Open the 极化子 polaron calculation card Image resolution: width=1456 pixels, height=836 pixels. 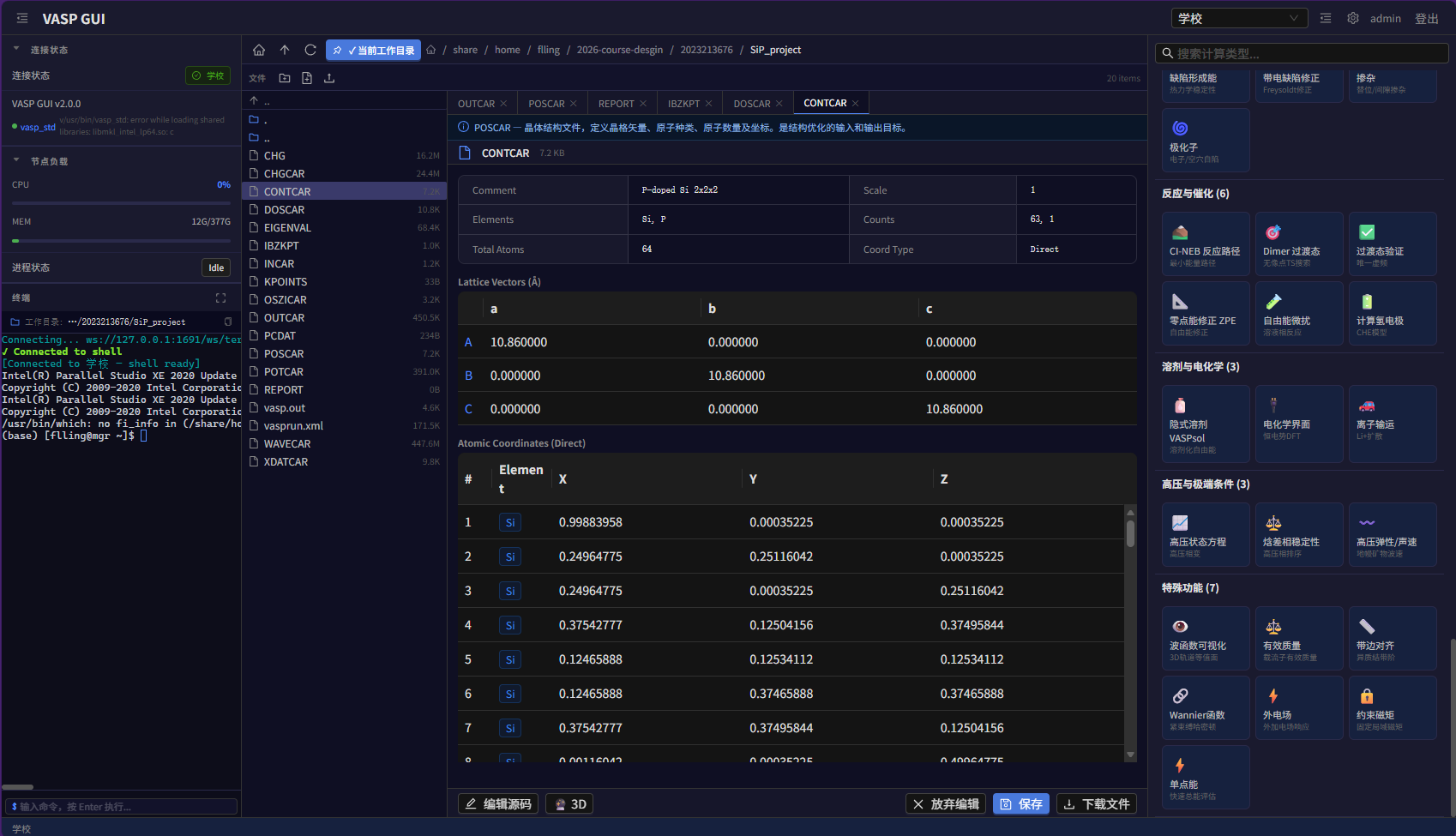[1206, 141]
